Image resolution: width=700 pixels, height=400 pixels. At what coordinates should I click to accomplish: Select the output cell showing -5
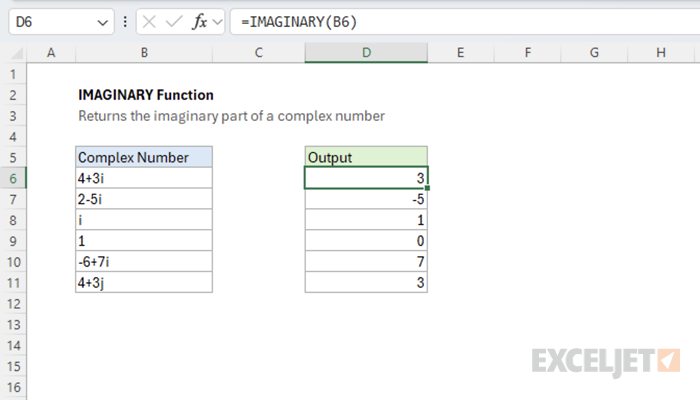click(x=366, y=199)
